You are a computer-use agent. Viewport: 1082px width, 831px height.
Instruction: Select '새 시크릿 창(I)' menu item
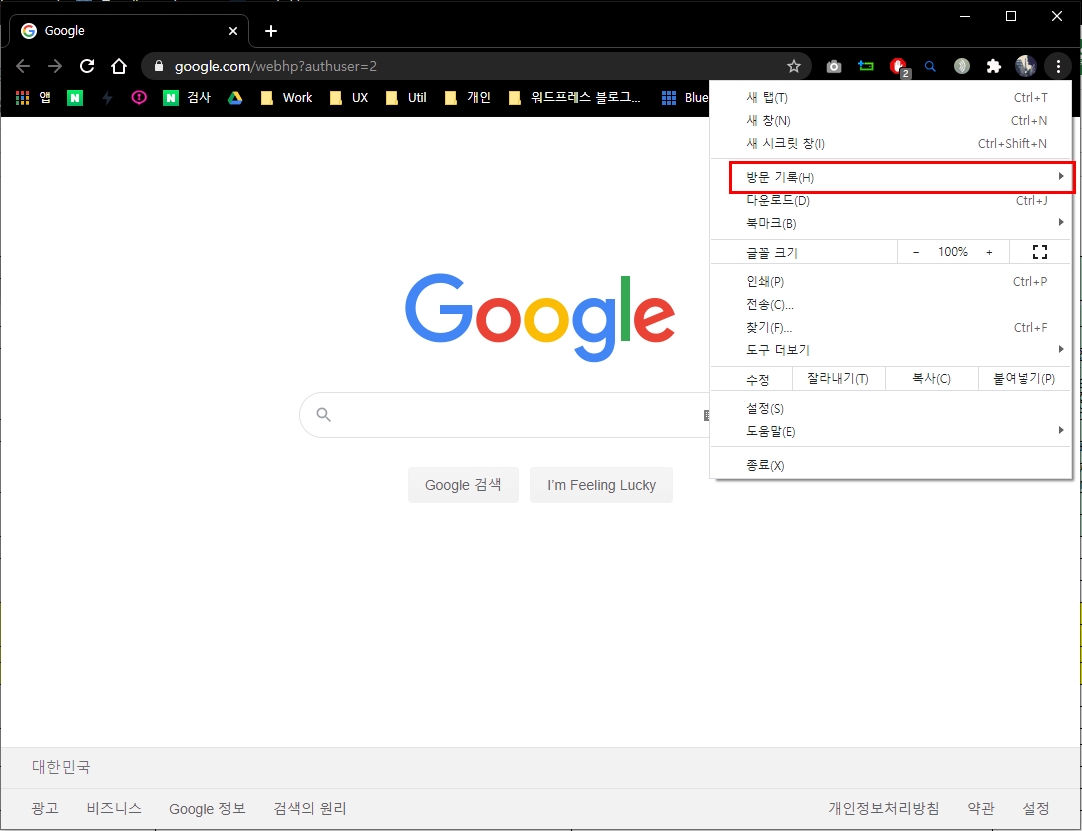(x=891, y=143)
